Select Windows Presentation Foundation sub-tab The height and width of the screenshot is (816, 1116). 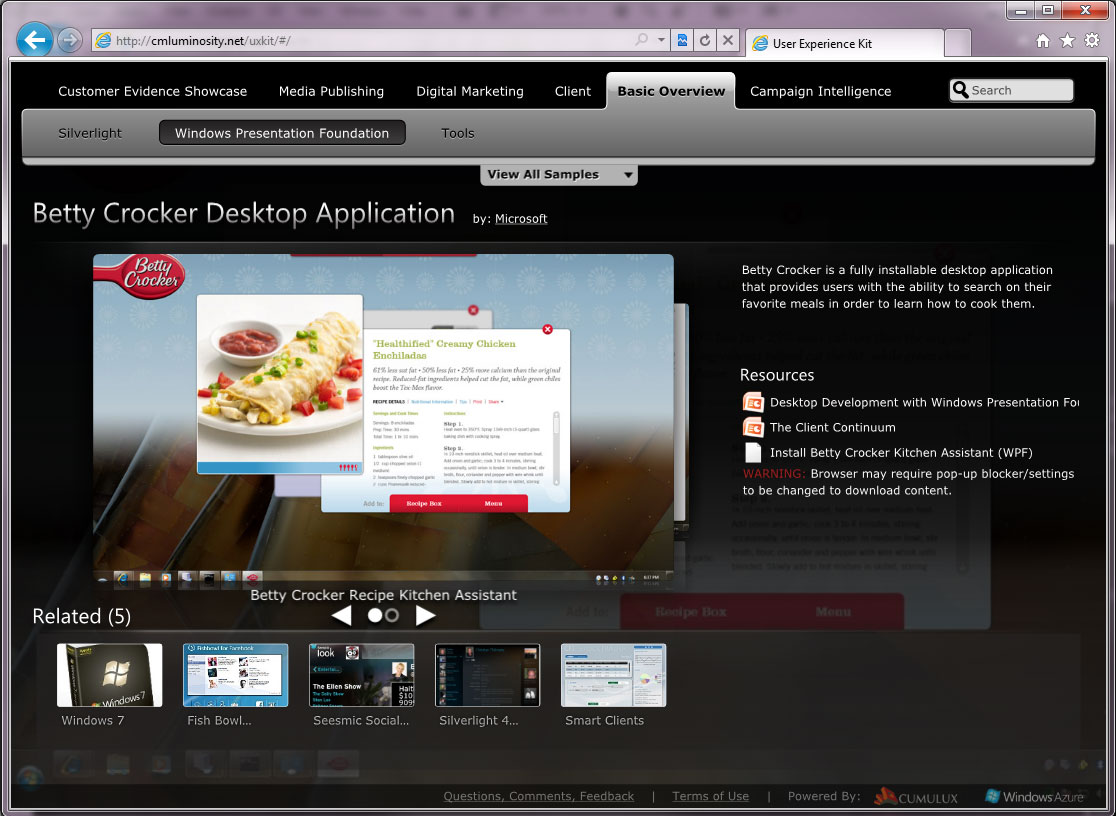click(282, 132)
